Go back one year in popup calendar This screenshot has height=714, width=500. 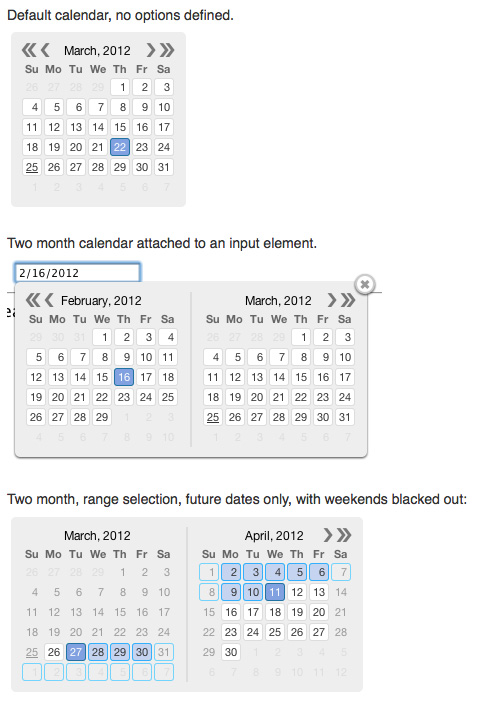[x=33, y=300]
